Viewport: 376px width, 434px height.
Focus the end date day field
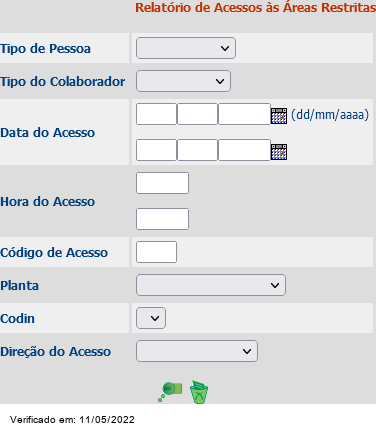(156, 150)
